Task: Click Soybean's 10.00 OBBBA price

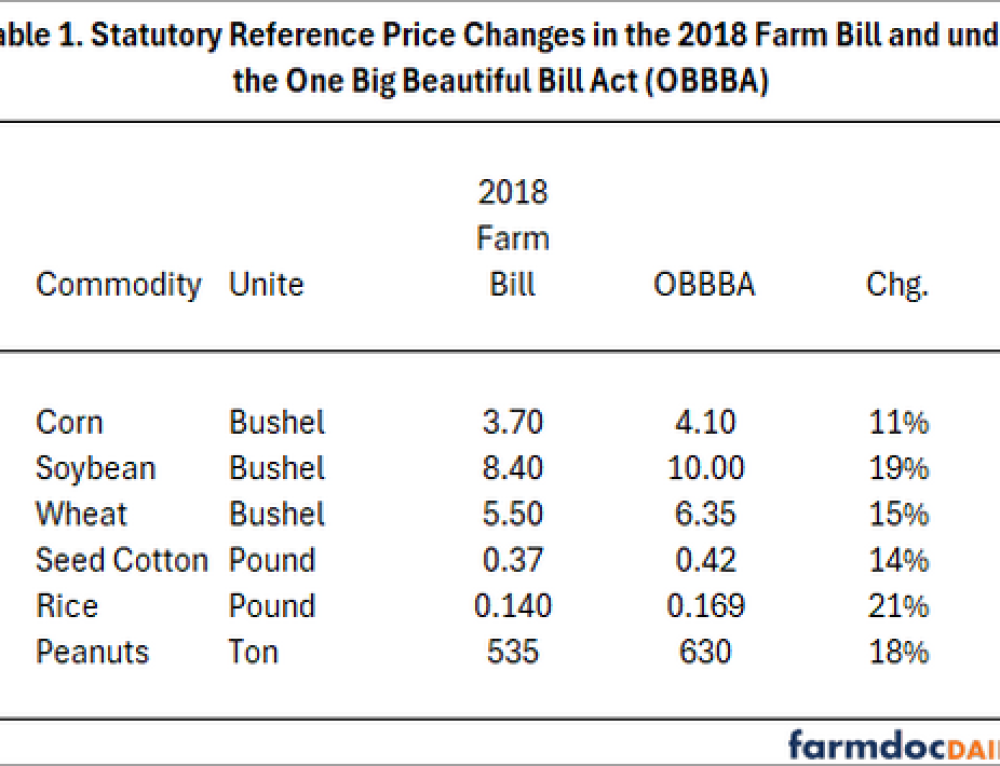Action: (x=705, y=468)
